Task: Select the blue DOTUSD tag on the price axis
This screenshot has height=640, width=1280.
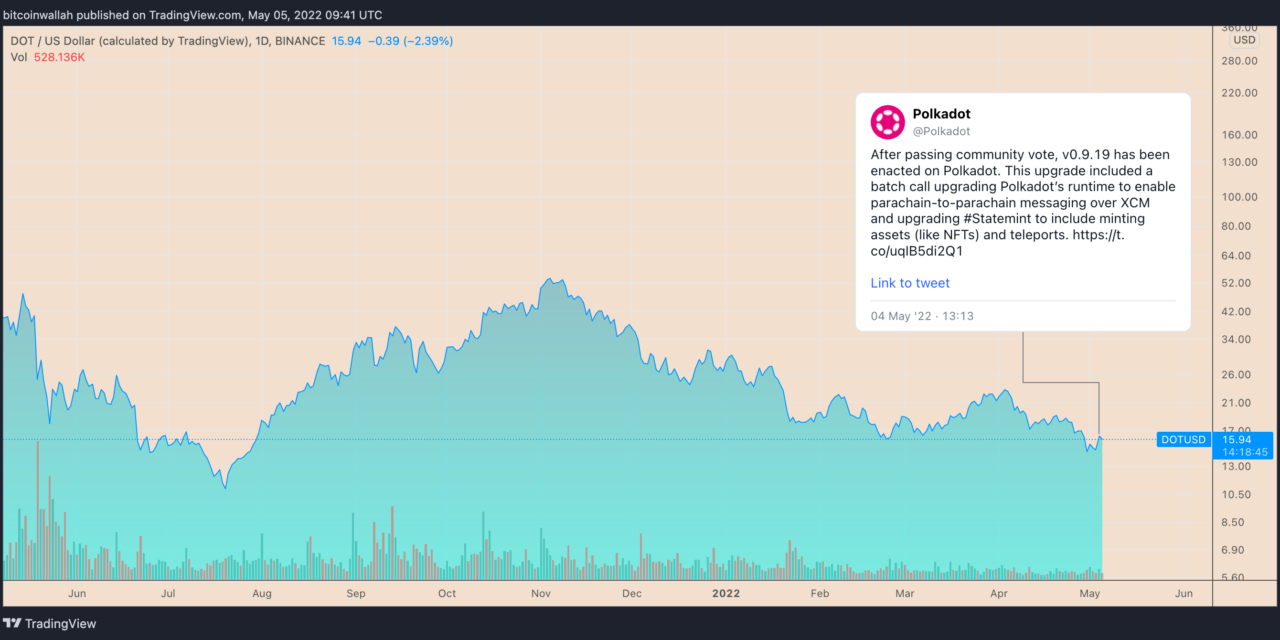Action: pos(1182,439)
